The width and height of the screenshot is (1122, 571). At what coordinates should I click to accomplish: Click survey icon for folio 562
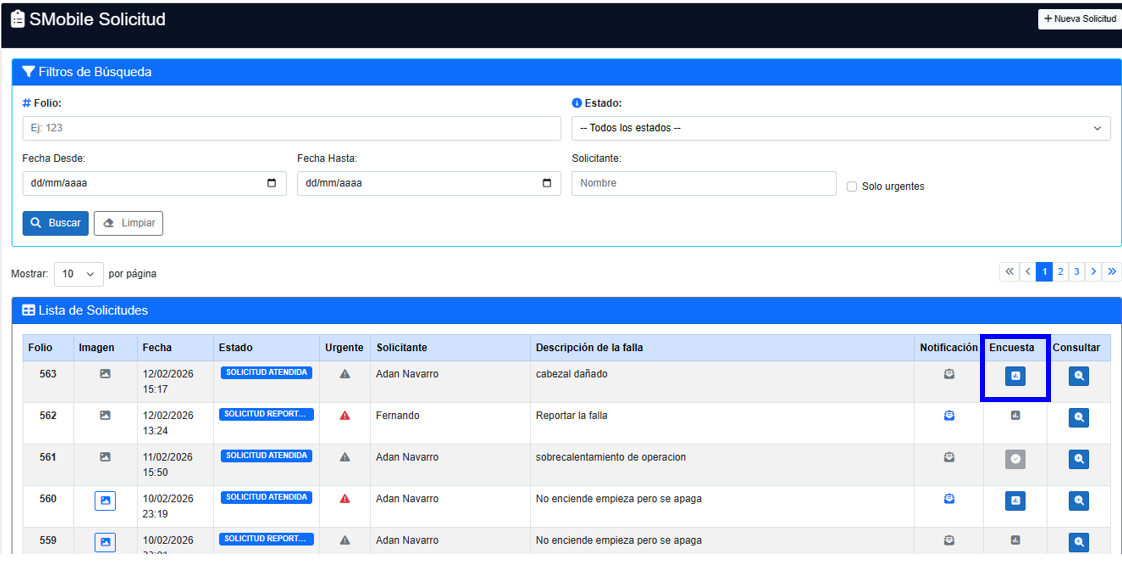pos(1015,415)
